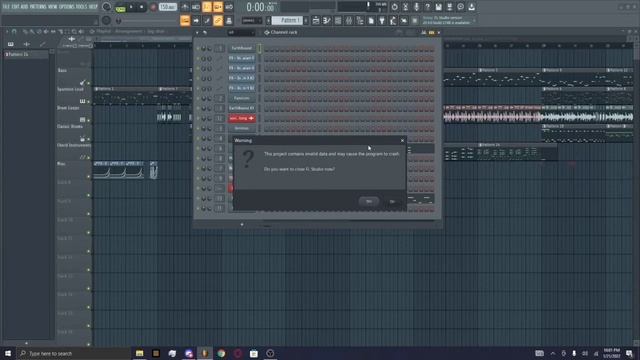
Task: Toggle the metronome icon
Action: pos(185,7)
